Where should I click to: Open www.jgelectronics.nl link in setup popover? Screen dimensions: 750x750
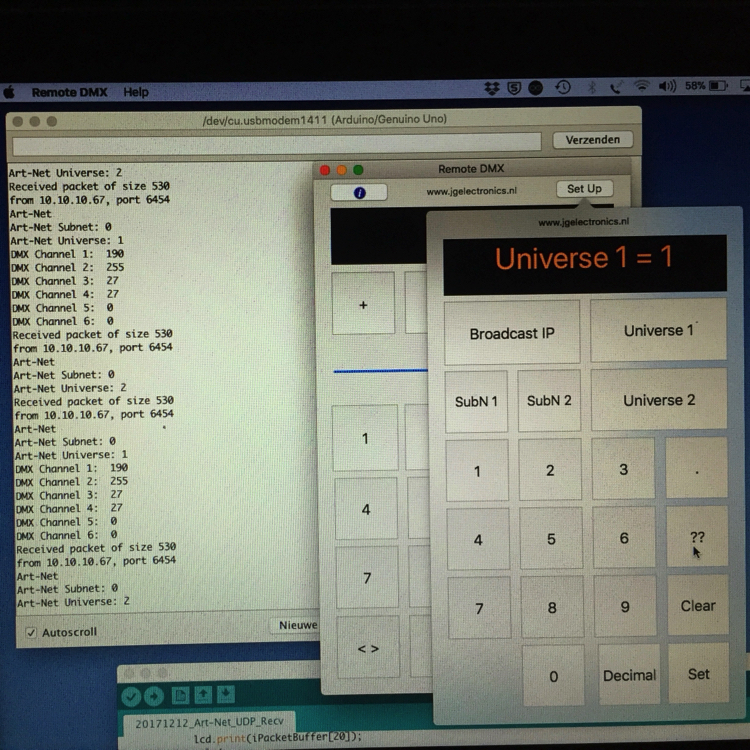[x=584, y=222]
